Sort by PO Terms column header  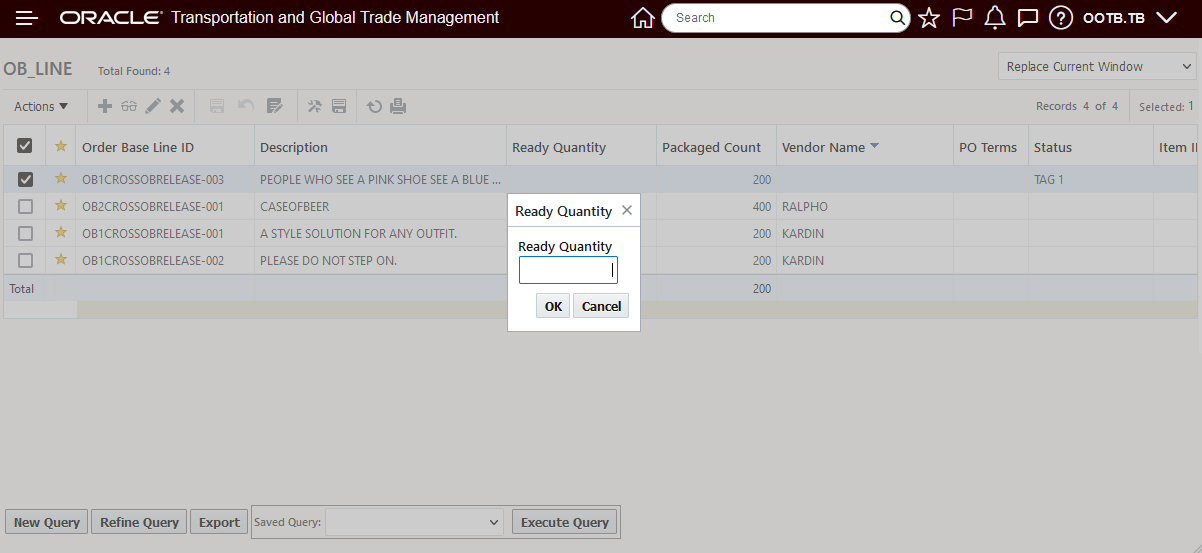click(988, 147)
